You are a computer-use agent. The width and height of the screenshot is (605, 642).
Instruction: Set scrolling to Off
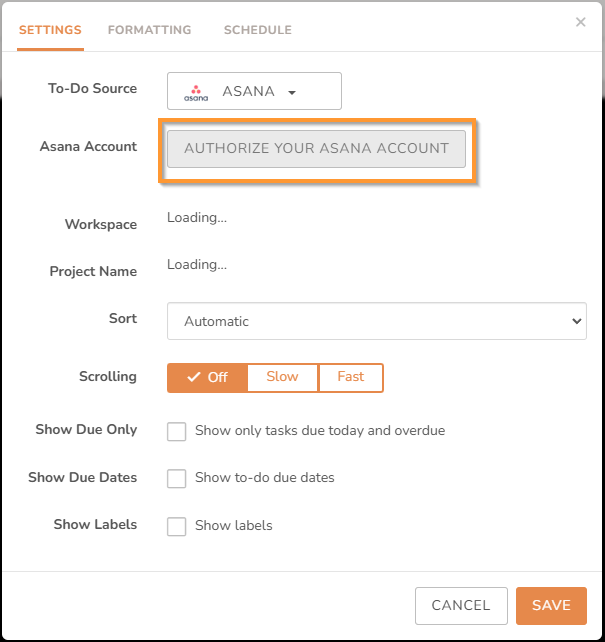tap(207, 378)
